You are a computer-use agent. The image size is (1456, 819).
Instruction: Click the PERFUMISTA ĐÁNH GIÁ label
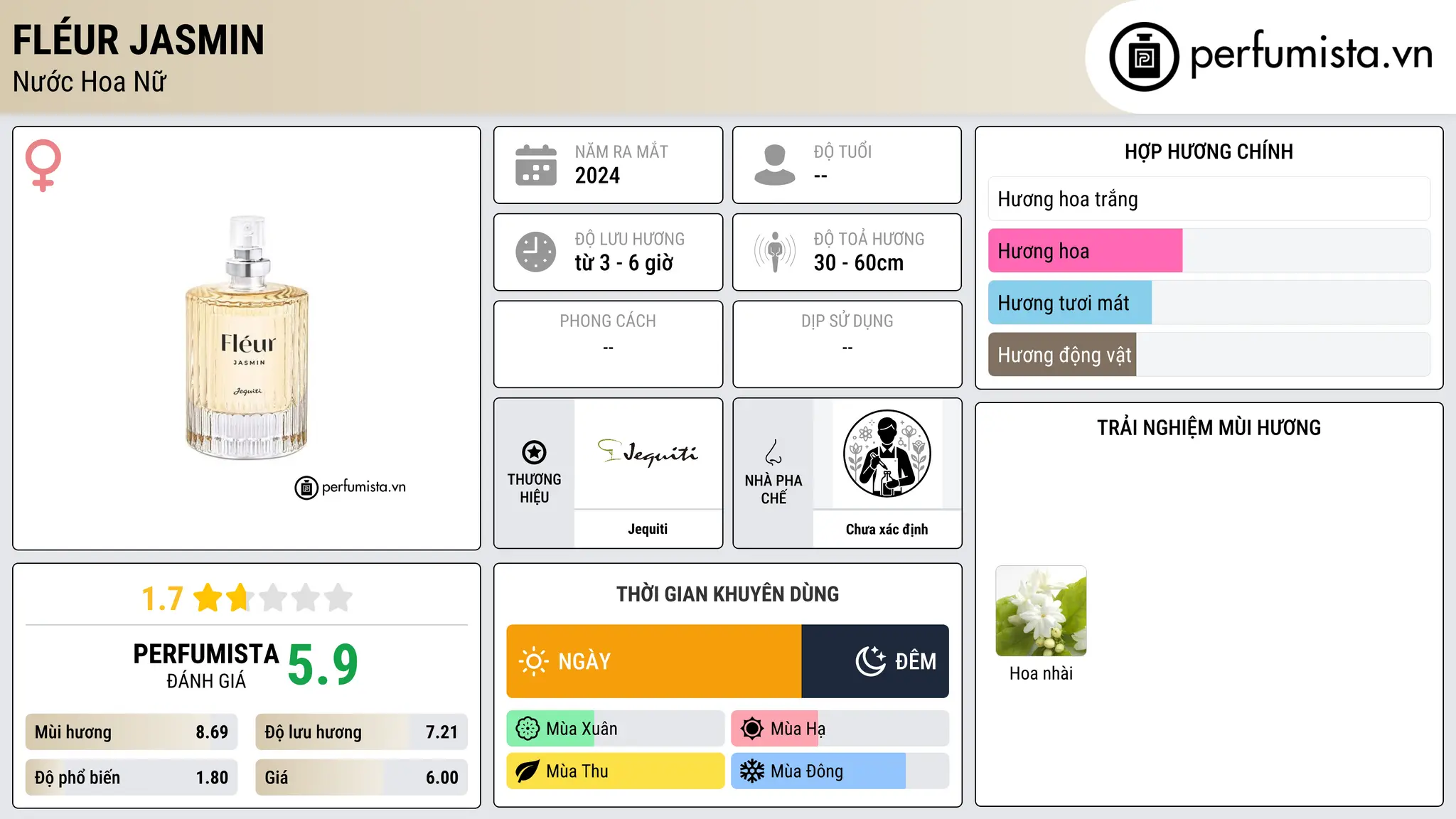point(206,665)
